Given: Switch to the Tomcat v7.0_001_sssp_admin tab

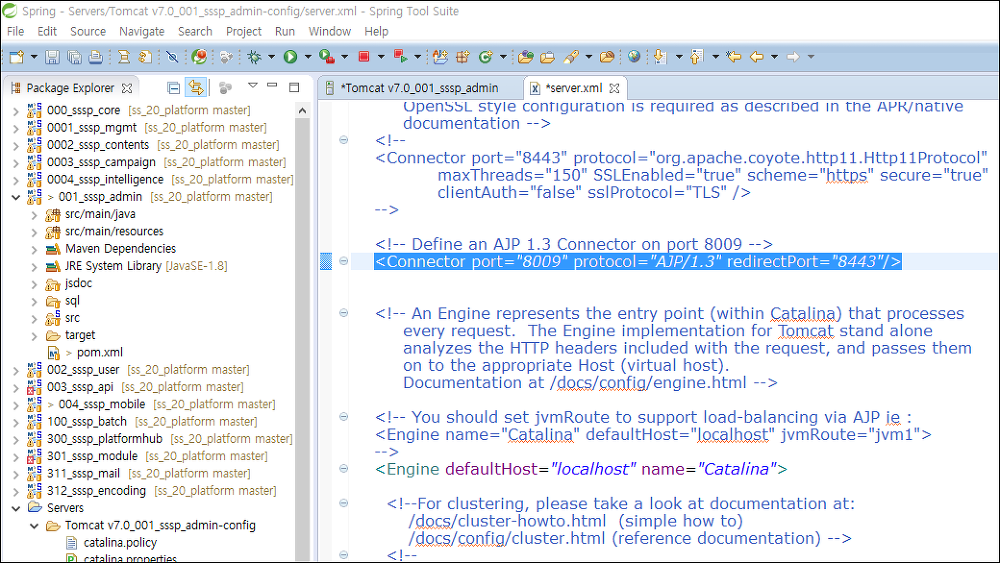Looking at the screenshot, I should [419, 88].
